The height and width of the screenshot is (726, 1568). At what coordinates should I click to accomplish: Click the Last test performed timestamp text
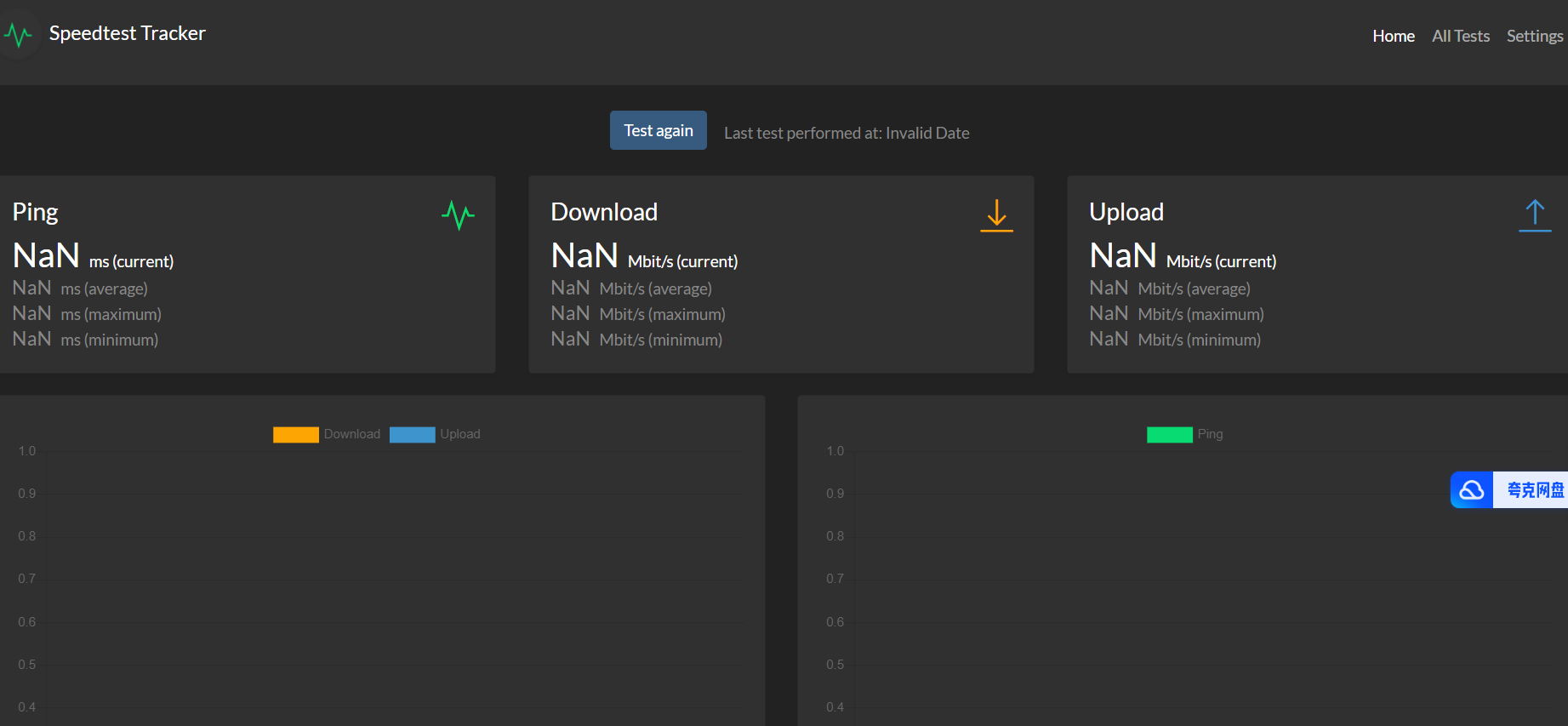[x=847, y=133]
